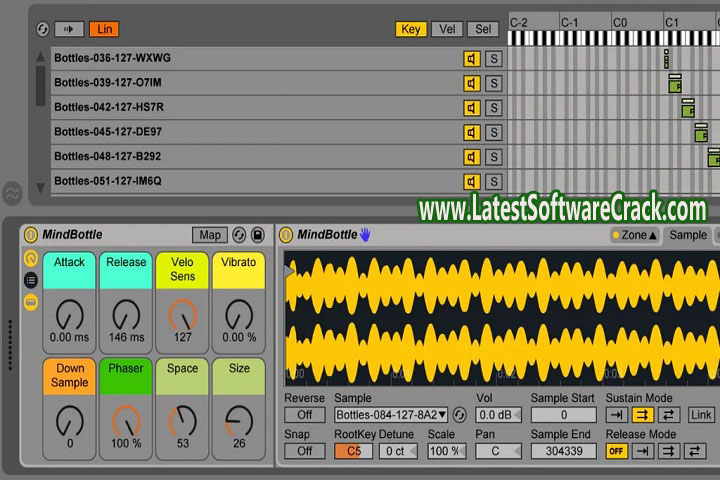This screenshot has width=720, height=480.
Task: Open the Sample dropdown Bottles-084-127-8A2
Action: [x=391, y=415]
